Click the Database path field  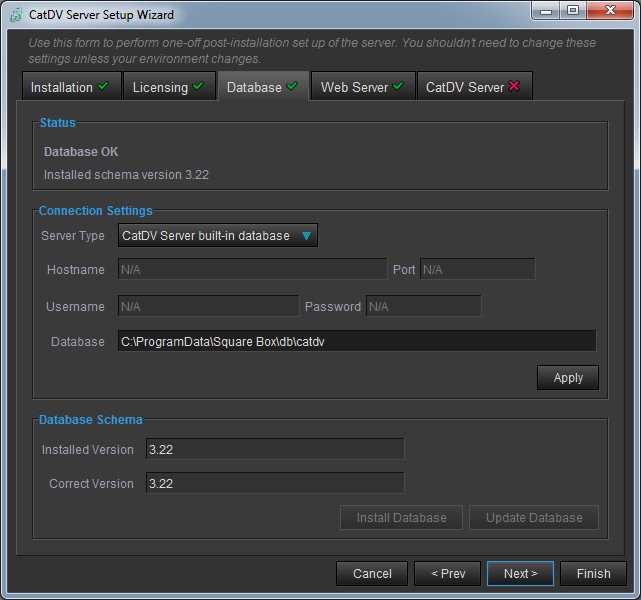(356, 341)
